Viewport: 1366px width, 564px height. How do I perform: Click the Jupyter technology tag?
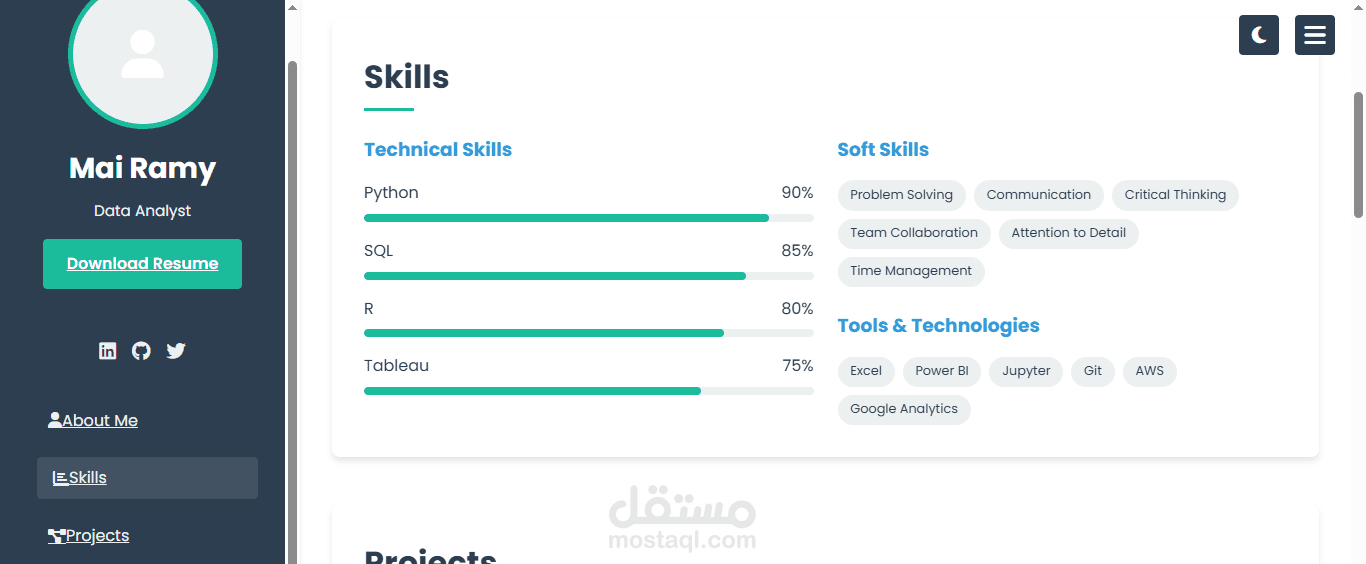[x=1025, y=371]
